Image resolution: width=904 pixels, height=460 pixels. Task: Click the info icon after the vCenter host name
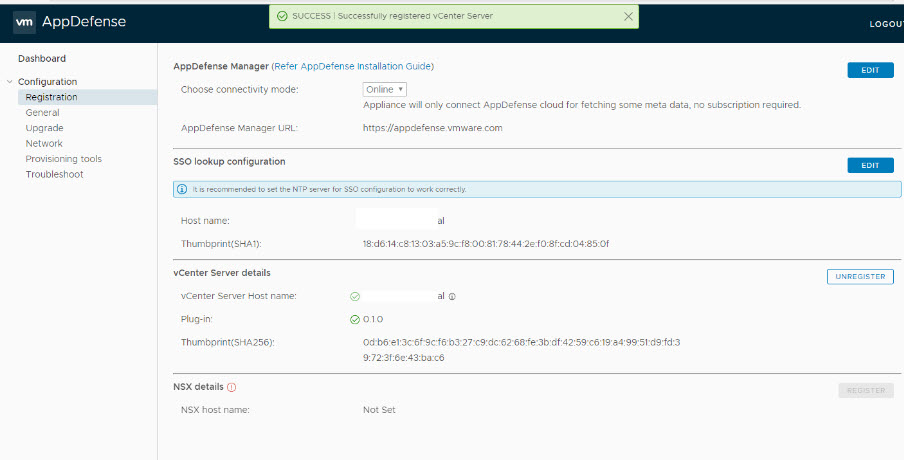pyautogui.click(x=452, y=297)
